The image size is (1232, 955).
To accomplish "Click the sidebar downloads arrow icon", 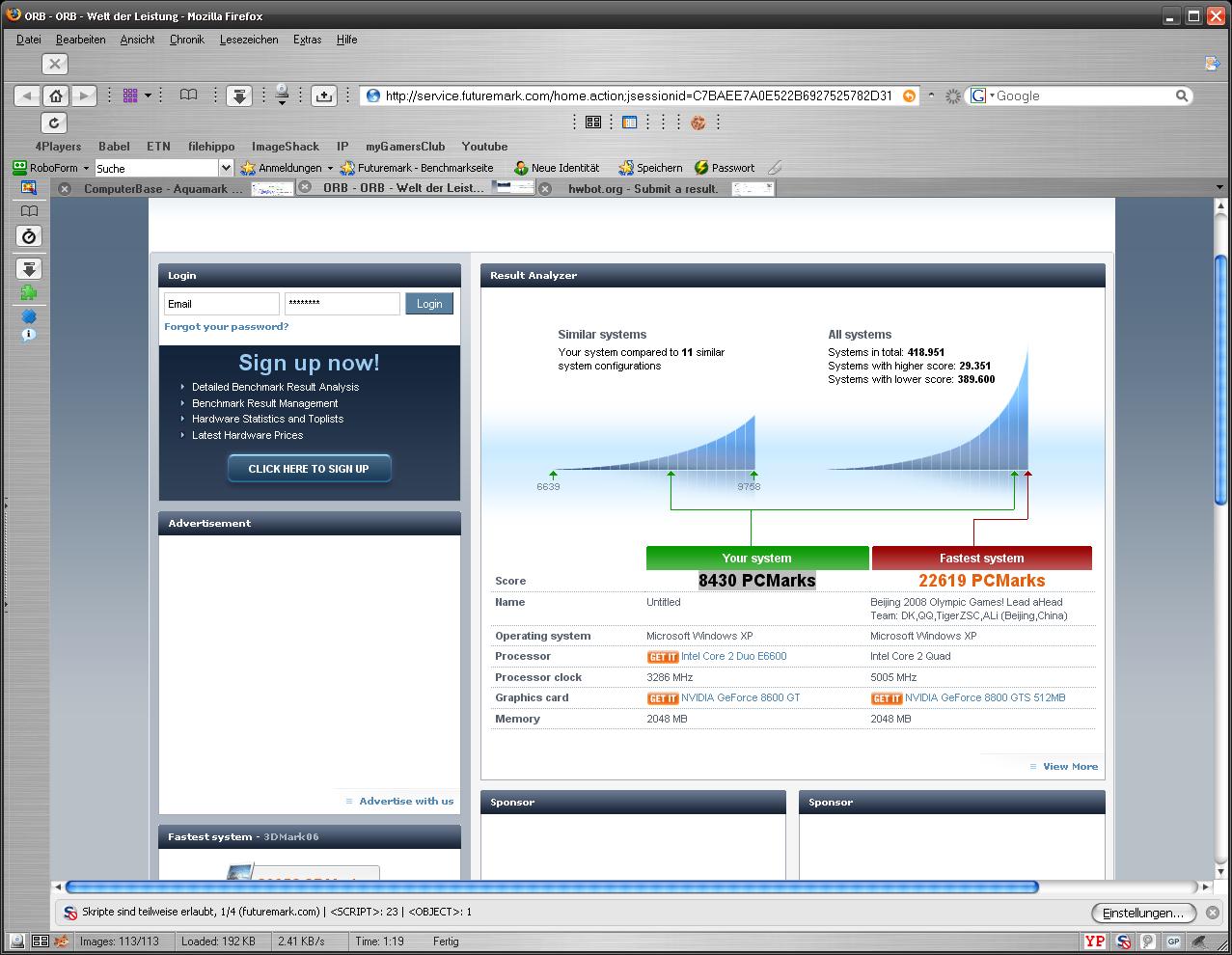I will click(30, 269).
